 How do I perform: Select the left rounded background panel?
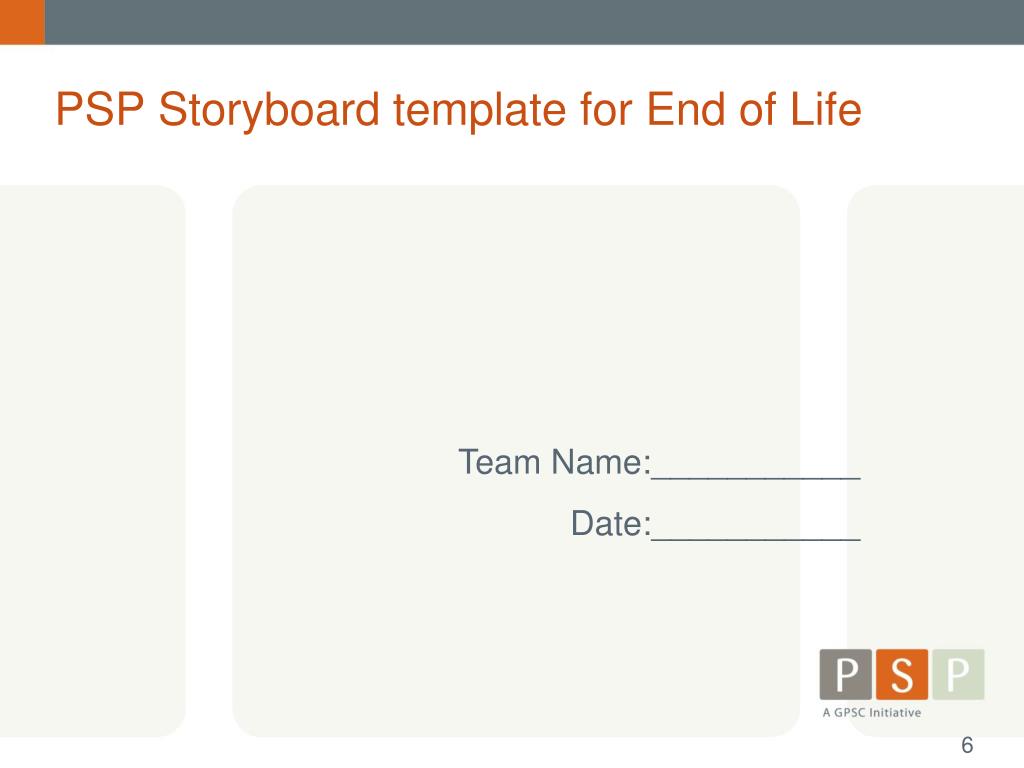pyautogui.click(x=93, y=461)
